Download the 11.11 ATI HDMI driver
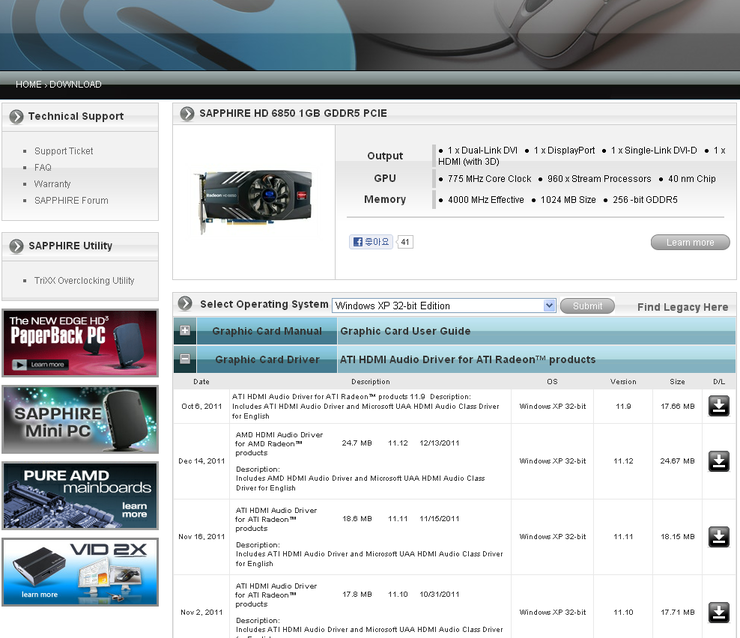The height and width of the screenshot is (638, 740). 718,537
